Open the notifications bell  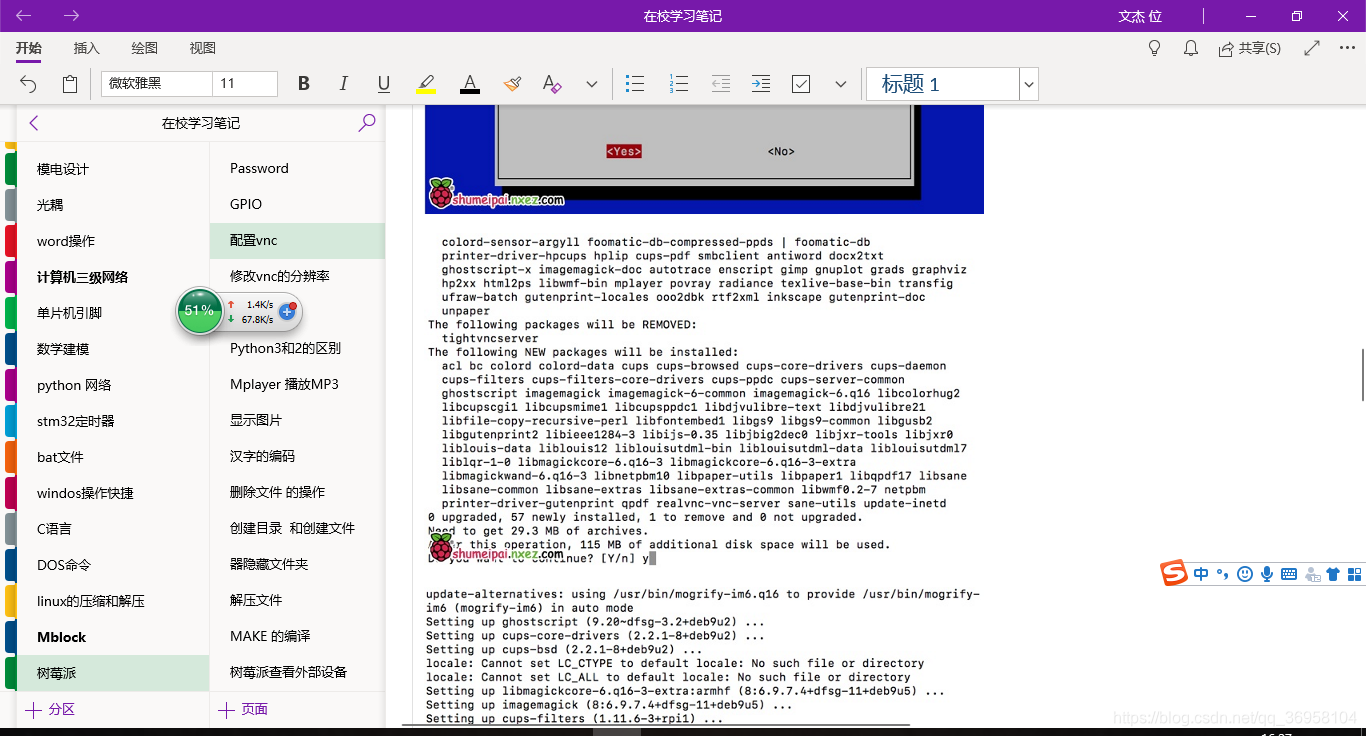[1191, 48]
